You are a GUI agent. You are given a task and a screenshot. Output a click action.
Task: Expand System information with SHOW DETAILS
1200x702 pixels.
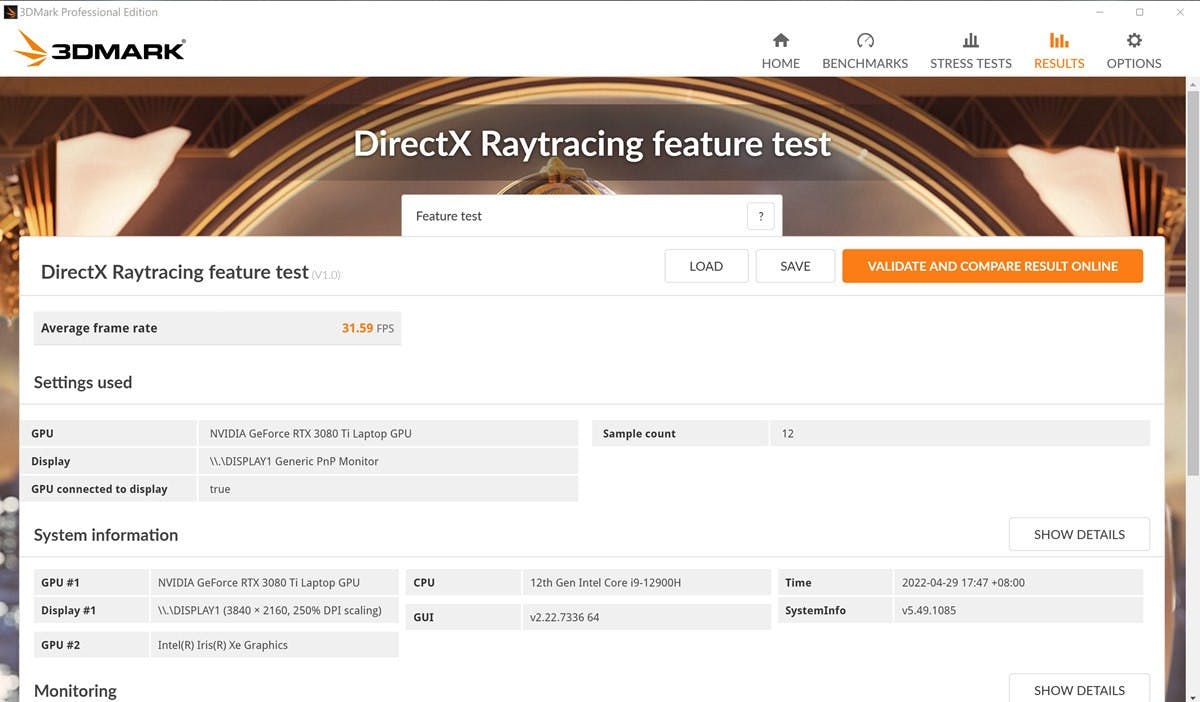1079,534
